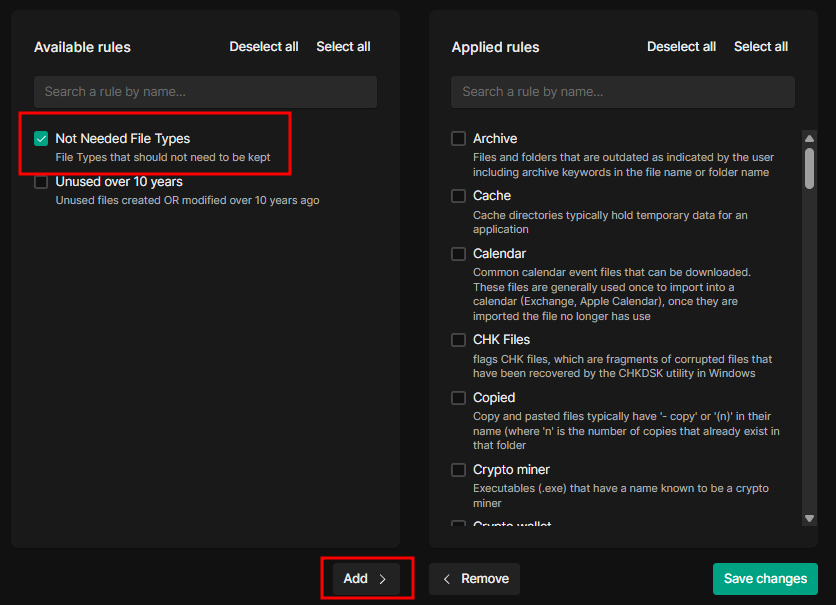836x605 pixels.
Task: Focus the Available rules search field
Action: [x=205, y=92]
